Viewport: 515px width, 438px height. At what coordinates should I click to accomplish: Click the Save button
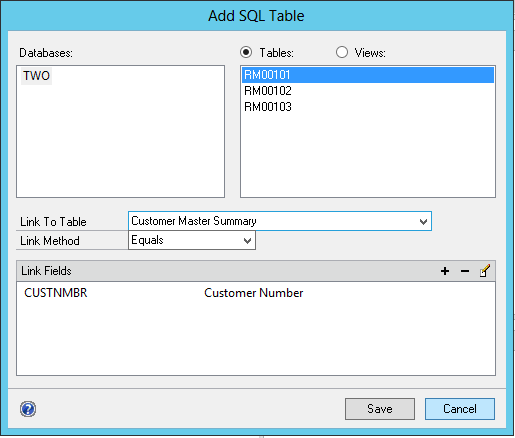[380, 409]
